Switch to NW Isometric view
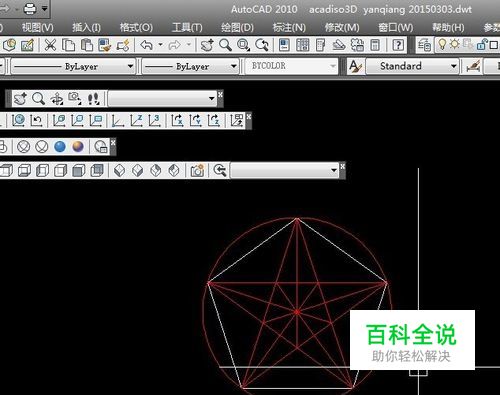Image resolution: width=500 pixels, height=395 pixels. point(174,171)
